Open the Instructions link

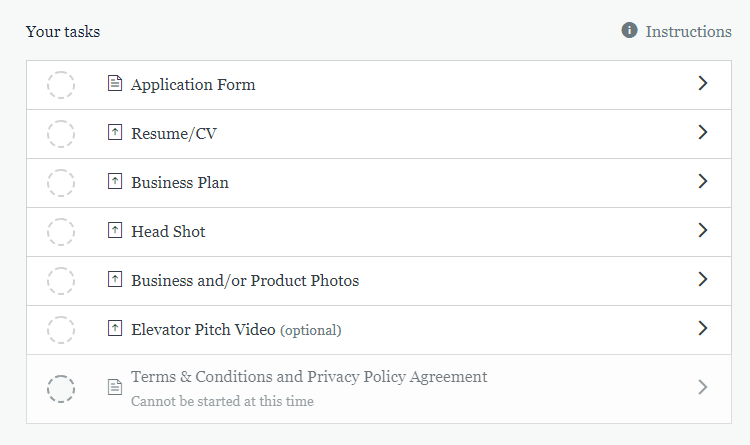click(688, 32)
